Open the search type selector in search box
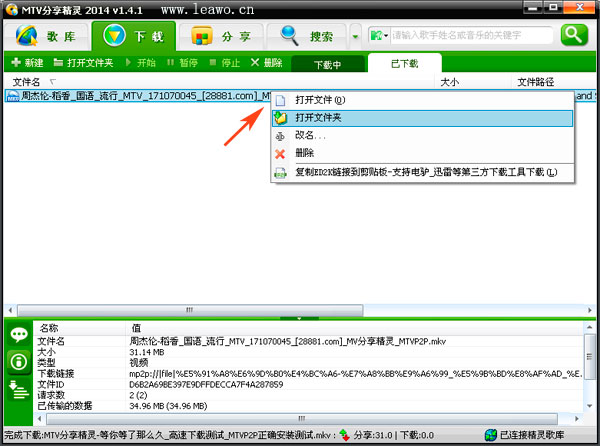 coord(379,36)
